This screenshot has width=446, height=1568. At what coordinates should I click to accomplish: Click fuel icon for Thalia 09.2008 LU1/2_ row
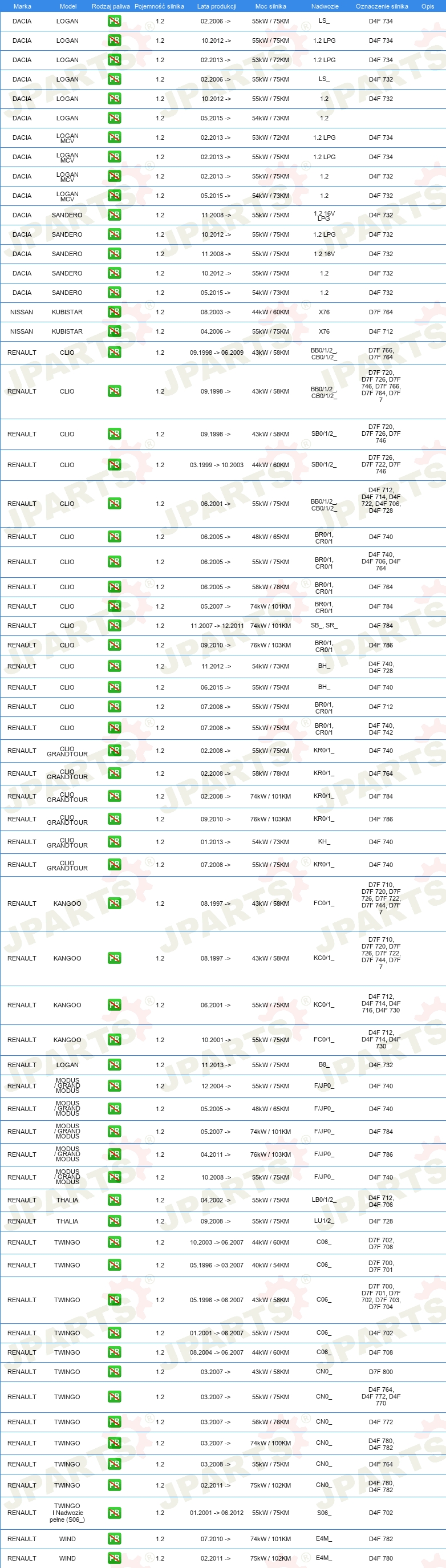tap(115, 1222)
